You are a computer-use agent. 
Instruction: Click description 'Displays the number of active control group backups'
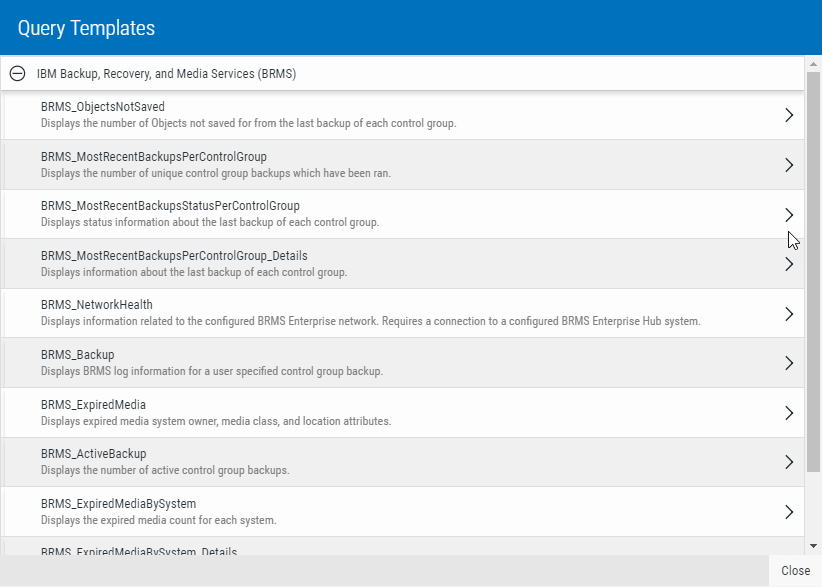165,470
